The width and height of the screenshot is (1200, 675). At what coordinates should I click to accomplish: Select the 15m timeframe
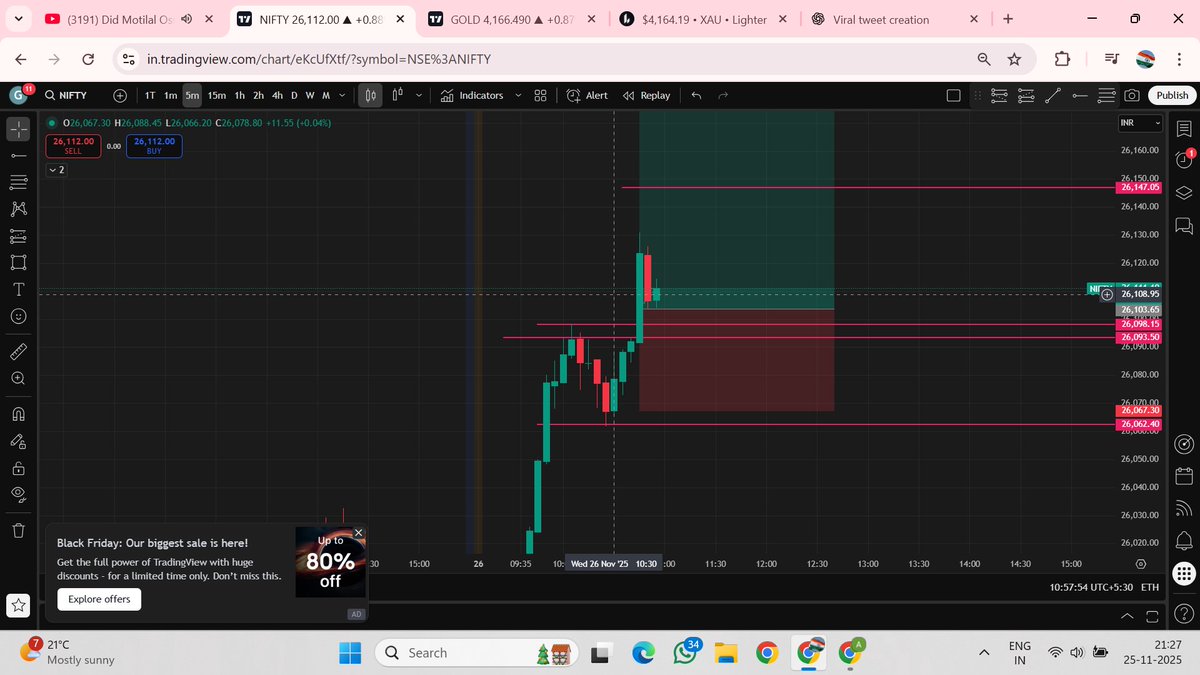pyautogui.click(x=217, y=95)
